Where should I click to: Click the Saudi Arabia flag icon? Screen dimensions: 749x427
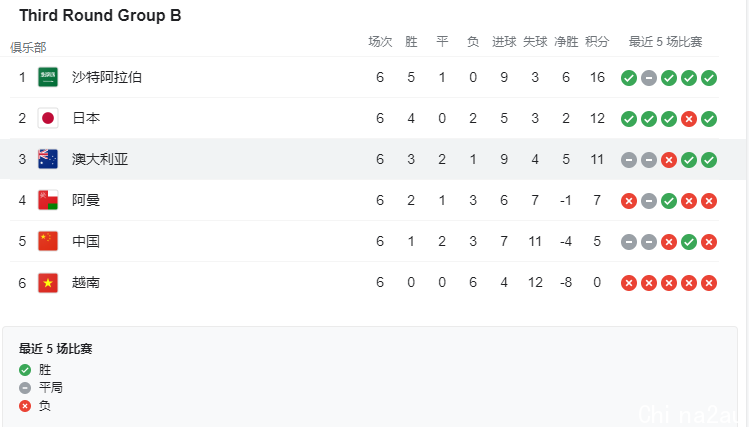[48, 77]
